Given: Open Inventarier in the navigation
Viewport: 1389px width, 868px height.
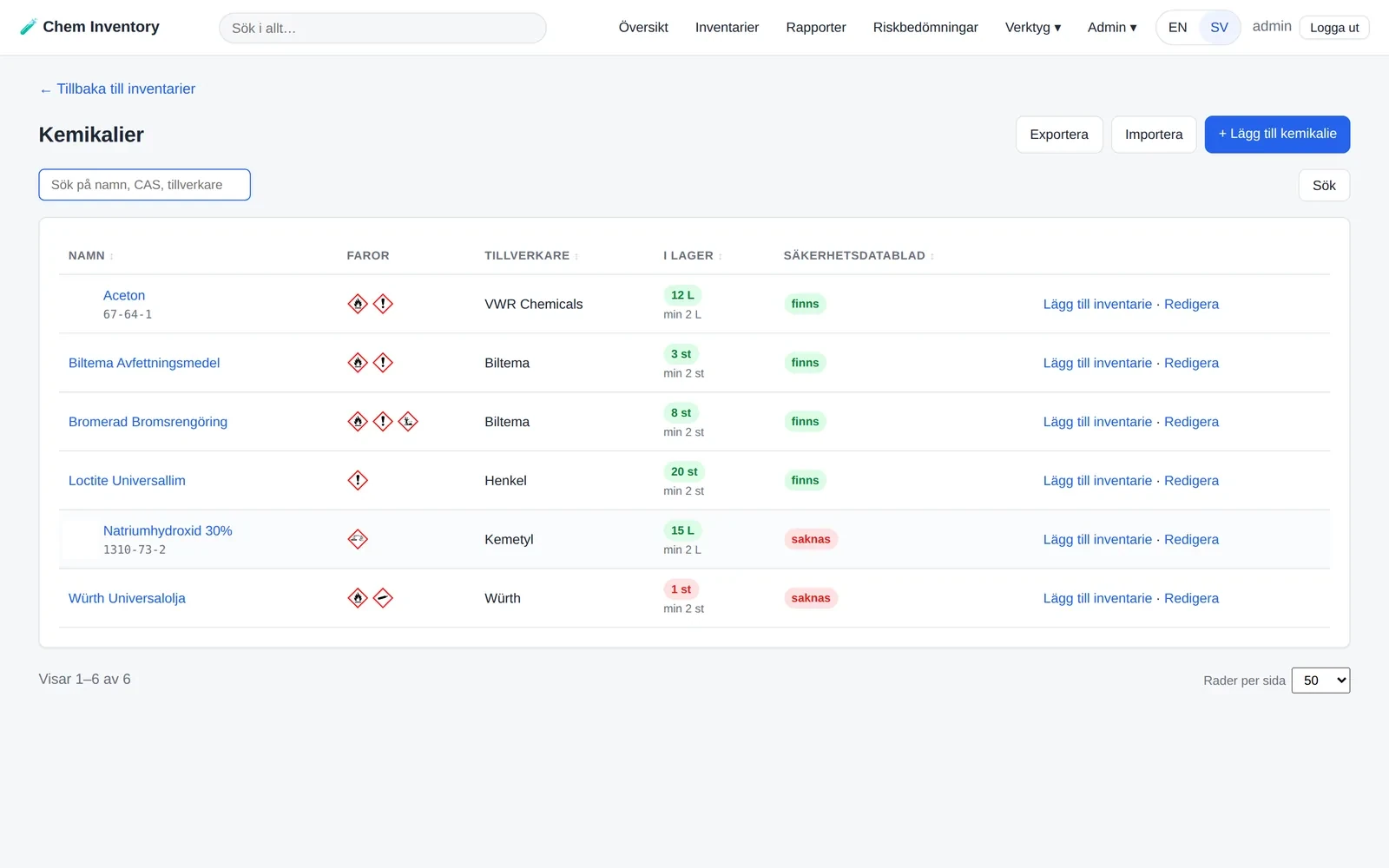Looking at the screenshot, I should (x=727, y=28).
